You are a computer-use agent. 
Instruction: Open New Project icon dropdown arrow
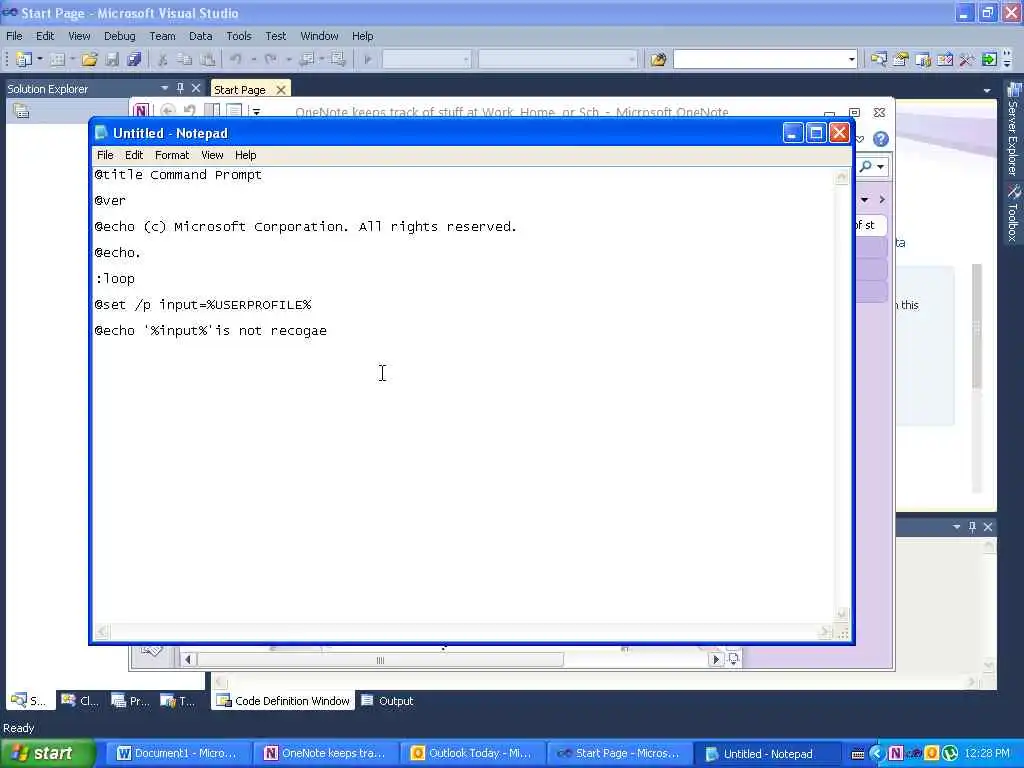tap(40, 59)
